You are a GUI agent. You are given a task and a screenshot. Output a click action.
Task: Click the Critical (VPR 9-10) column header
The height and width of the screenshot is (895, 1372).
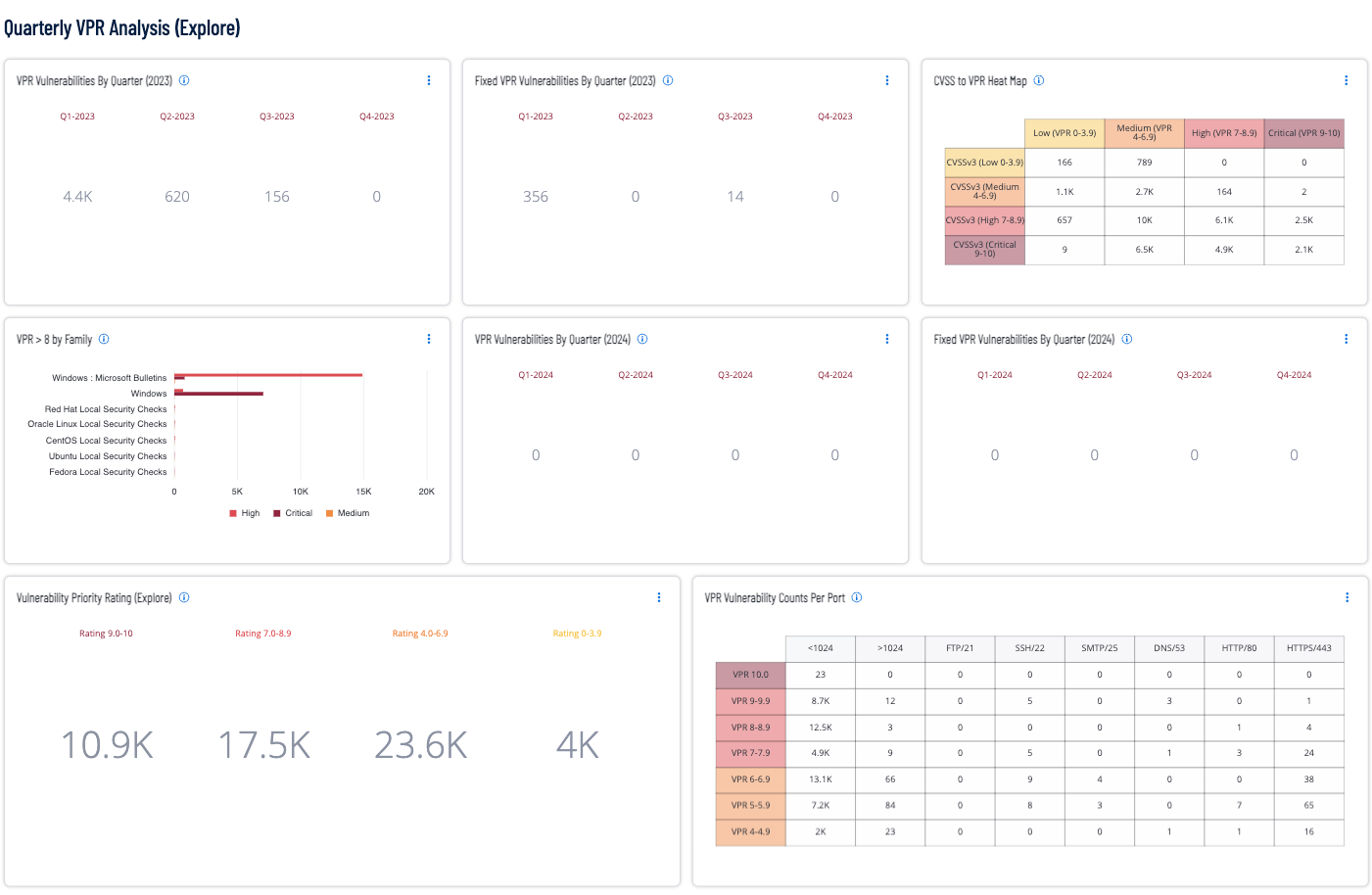(1304, 133)
